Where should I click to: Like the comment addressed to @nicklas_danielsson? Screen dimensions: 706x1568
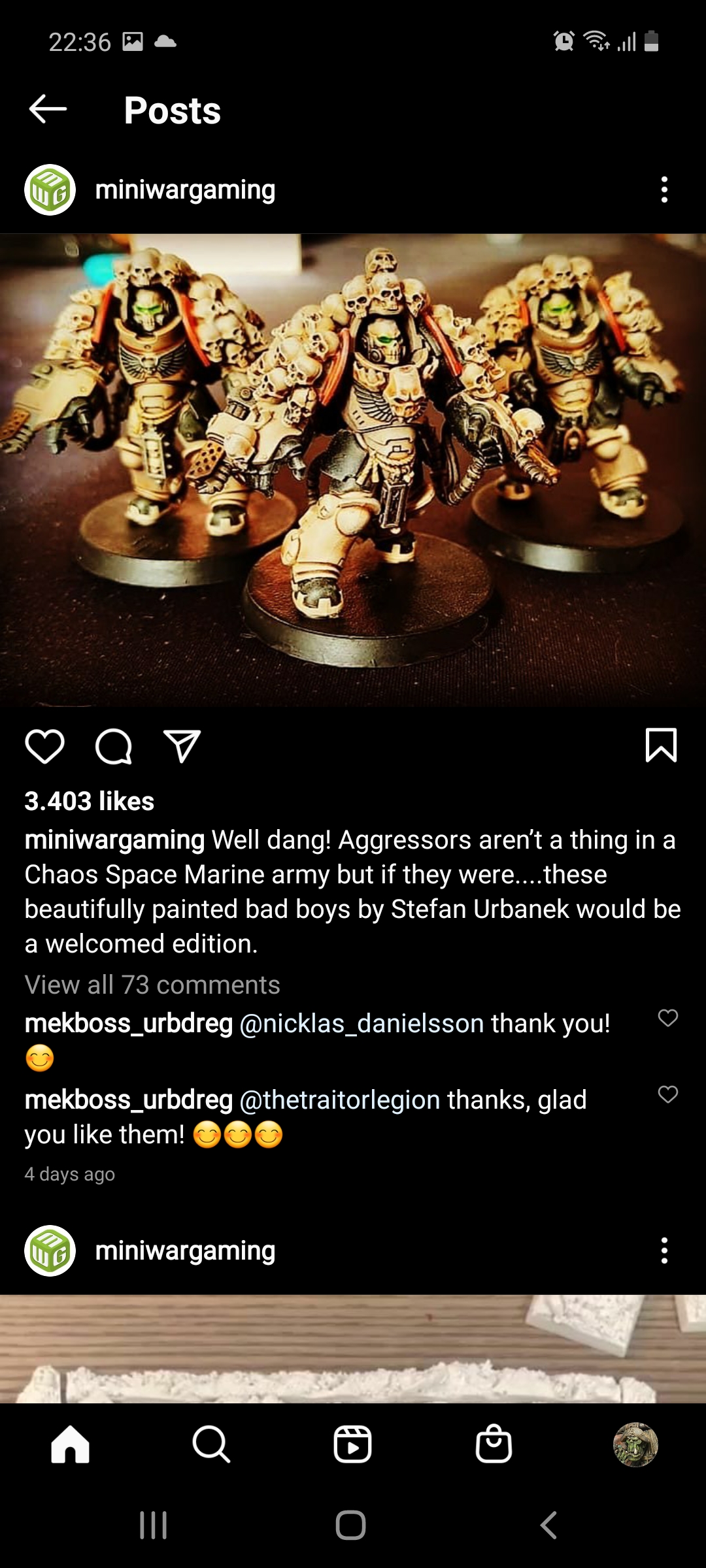click(667, 1018)
